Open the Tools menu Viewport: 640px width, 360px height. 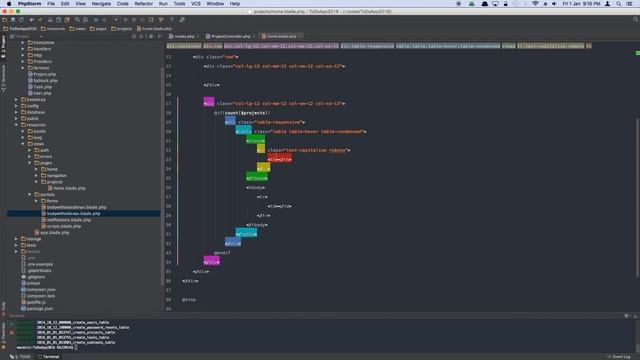point(179,4)
